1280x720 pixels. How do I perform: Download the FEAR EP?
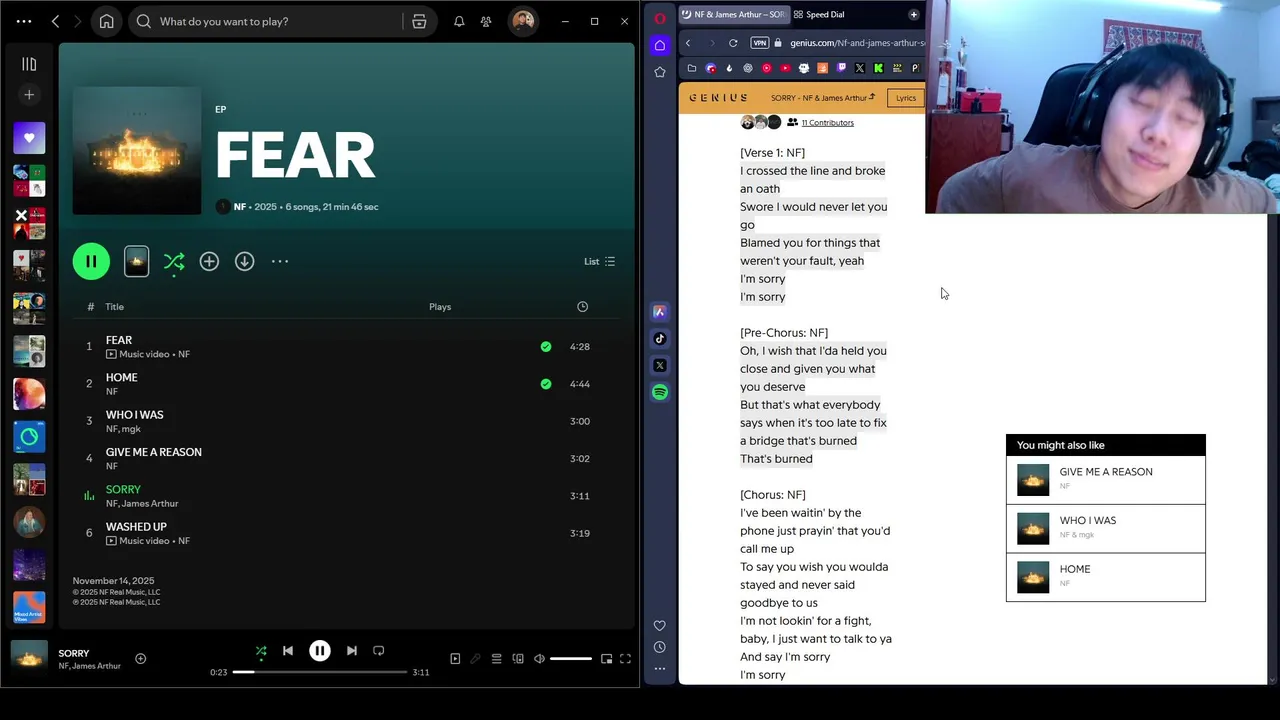(x=245, y=261)
